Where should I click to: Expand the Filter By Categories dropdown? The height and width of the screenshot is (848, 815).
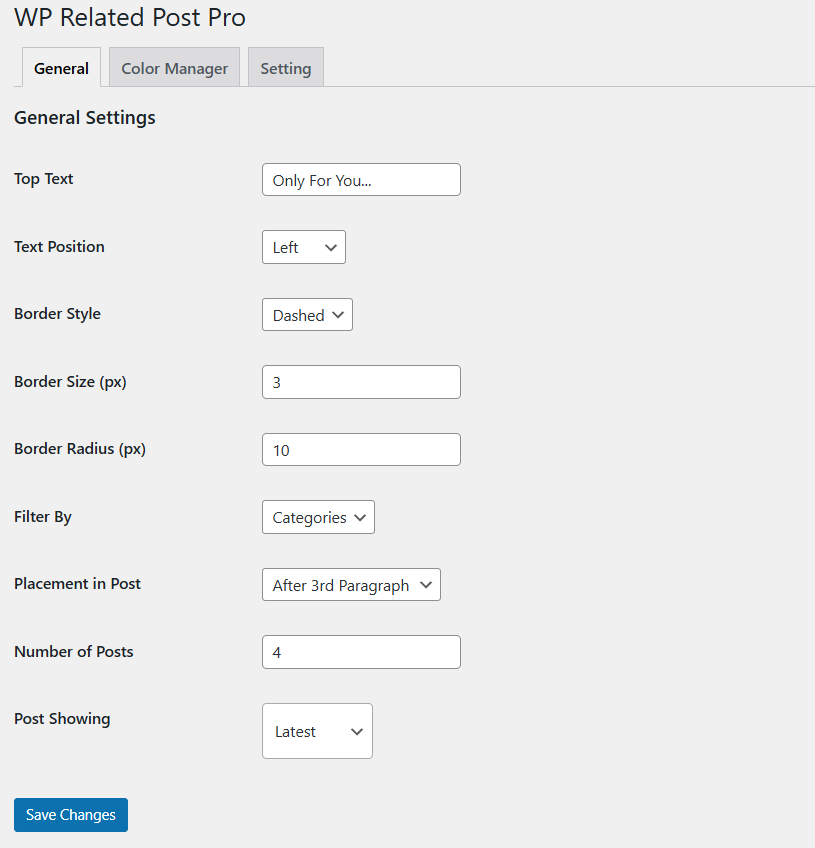coord(318,517)
